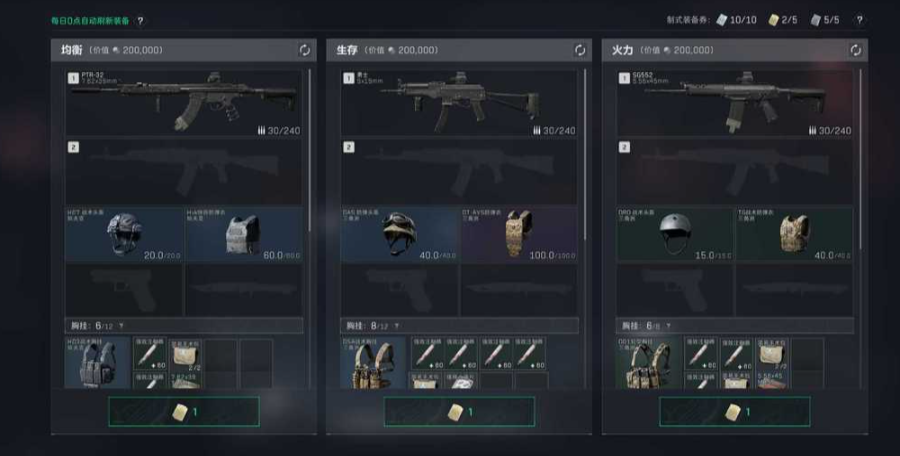Refresh the 生存 loadout panel
The height and width of the screenshot is (456, 900).
click(580, 50)
